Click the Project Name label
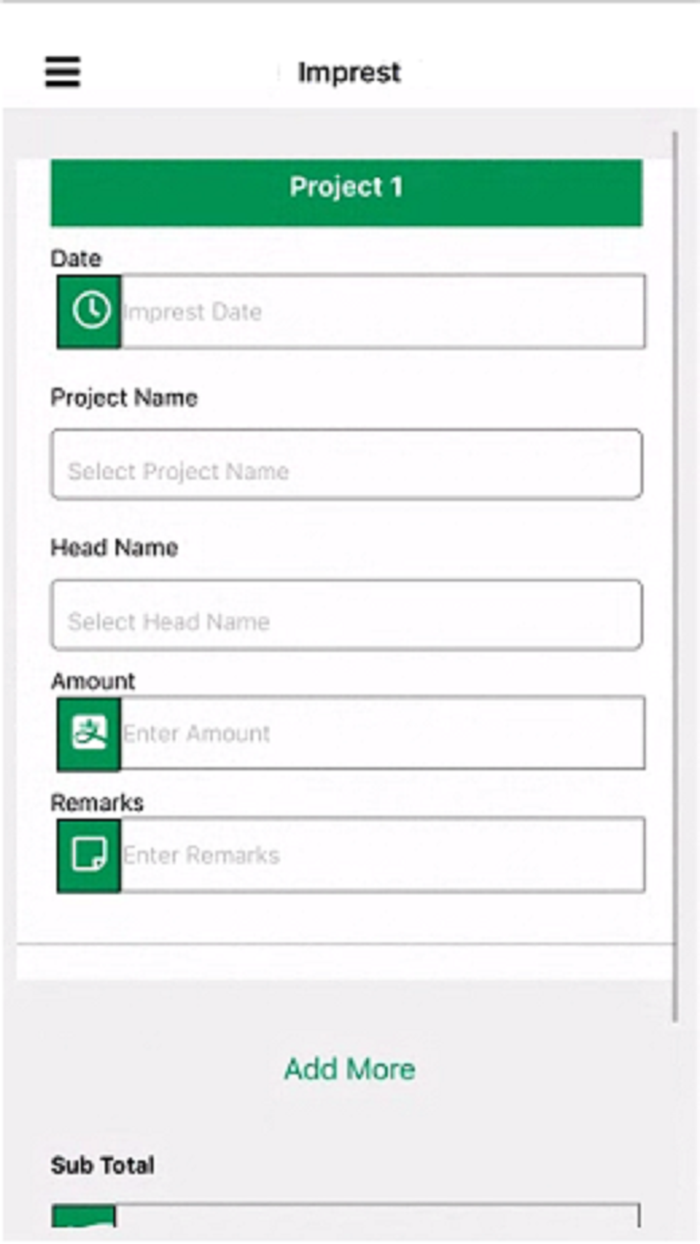This screenshot has width=700, height=1244. coord(124,398)
